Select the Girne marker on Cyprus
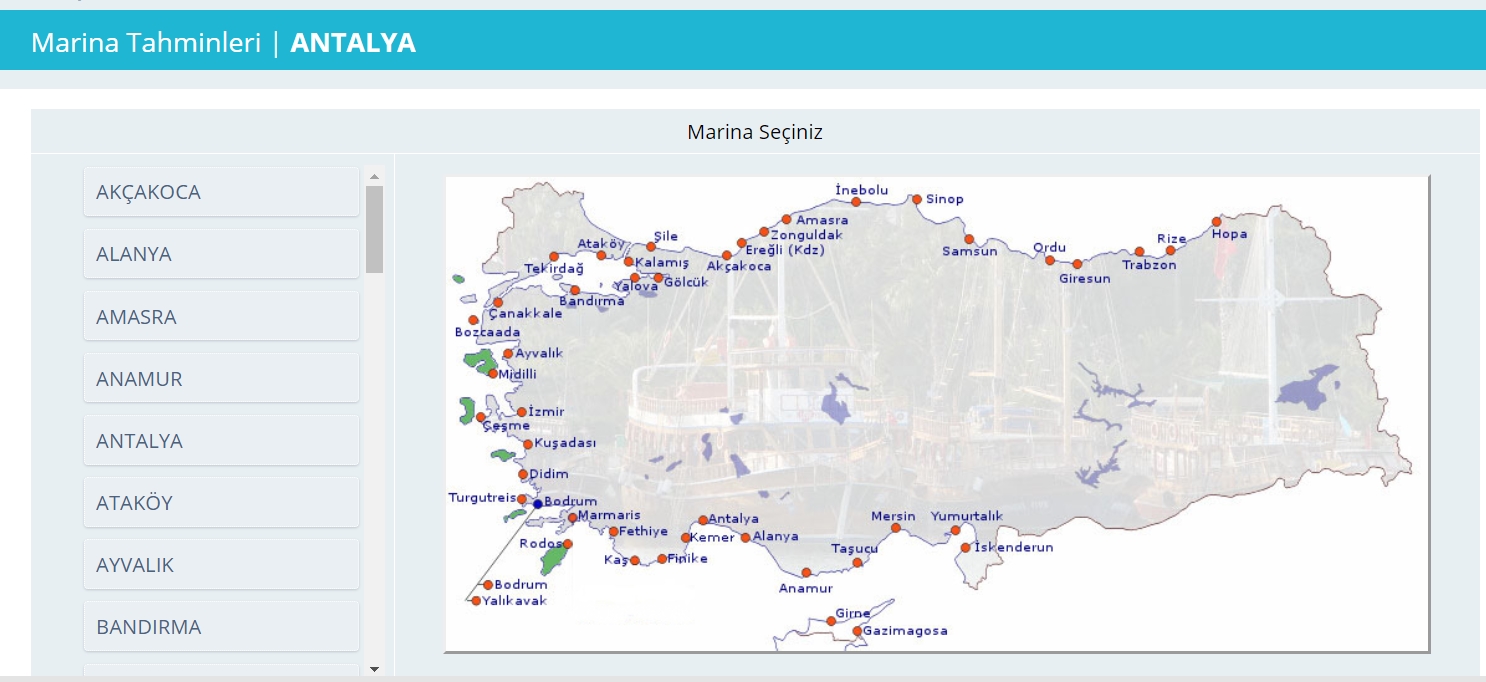1486x682 pixels. 831,619
